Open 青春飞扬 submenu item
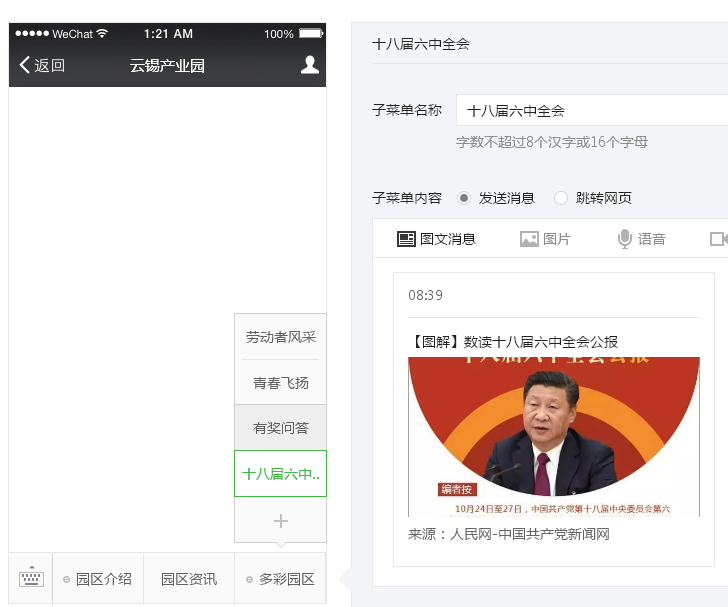This screenshot has height=607, width=728. 280,382
